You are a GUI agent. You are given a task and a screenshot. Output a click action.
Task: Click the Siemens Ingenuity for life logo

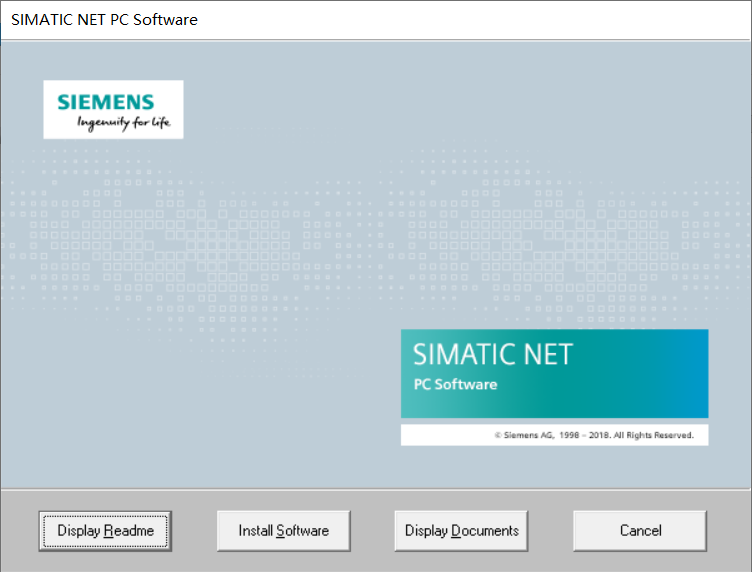(113, 110)
